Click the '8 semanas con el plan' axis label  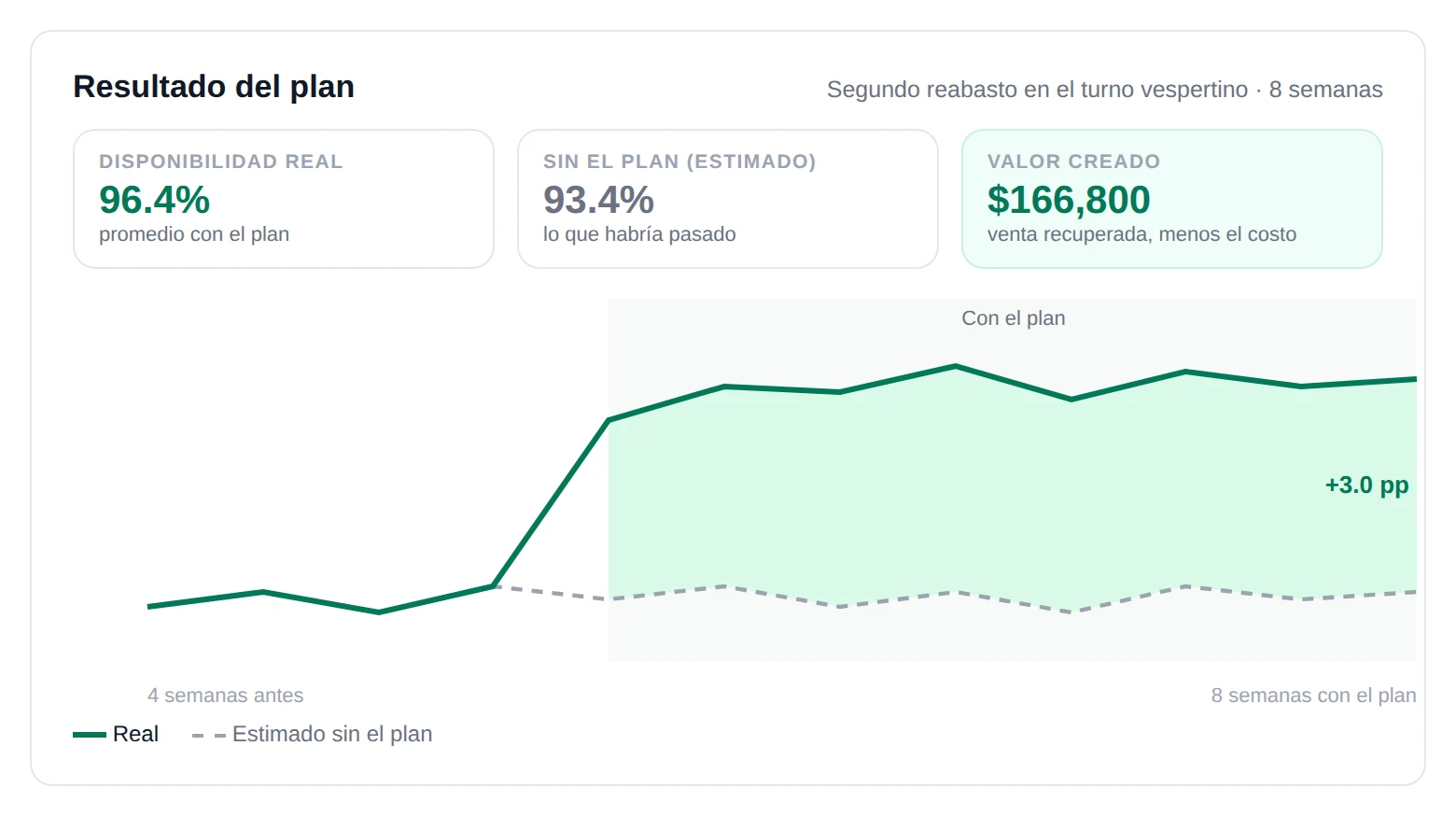tap(1313, 696)
